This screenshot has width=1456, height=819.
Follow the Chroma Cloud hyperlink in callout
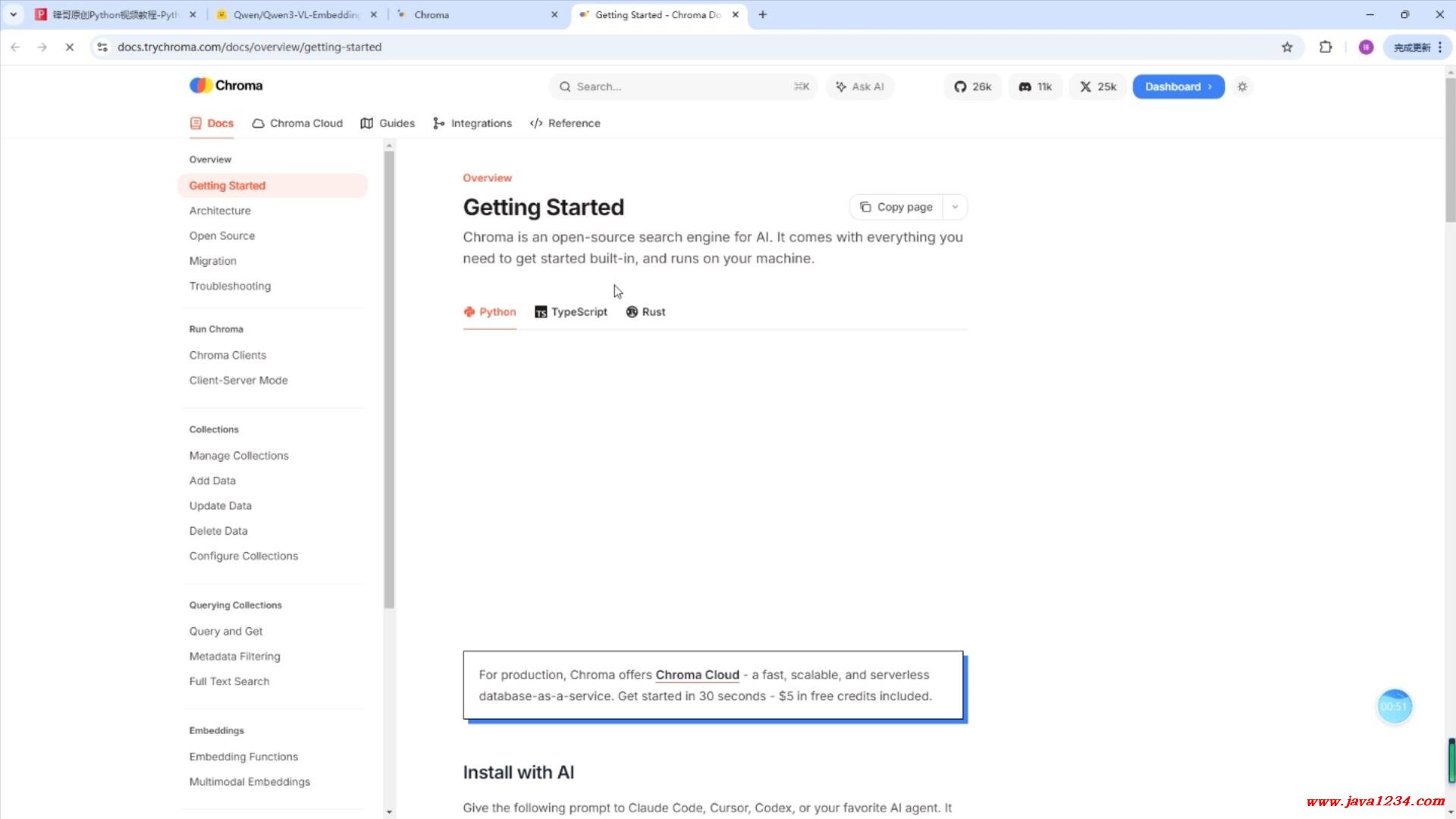pos(697,675)
